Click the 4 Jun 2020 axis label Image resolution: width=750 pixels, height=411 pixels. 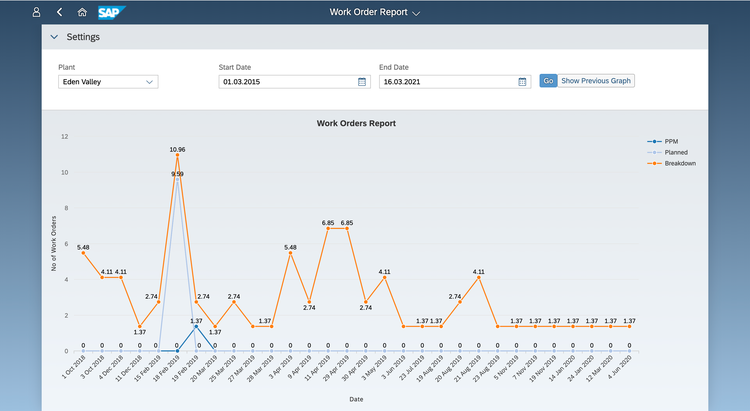click(x=620, y=367)
